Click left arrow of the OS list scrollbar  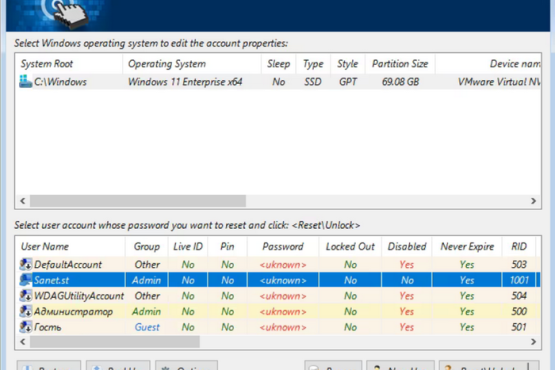click(x=23, y=201)
